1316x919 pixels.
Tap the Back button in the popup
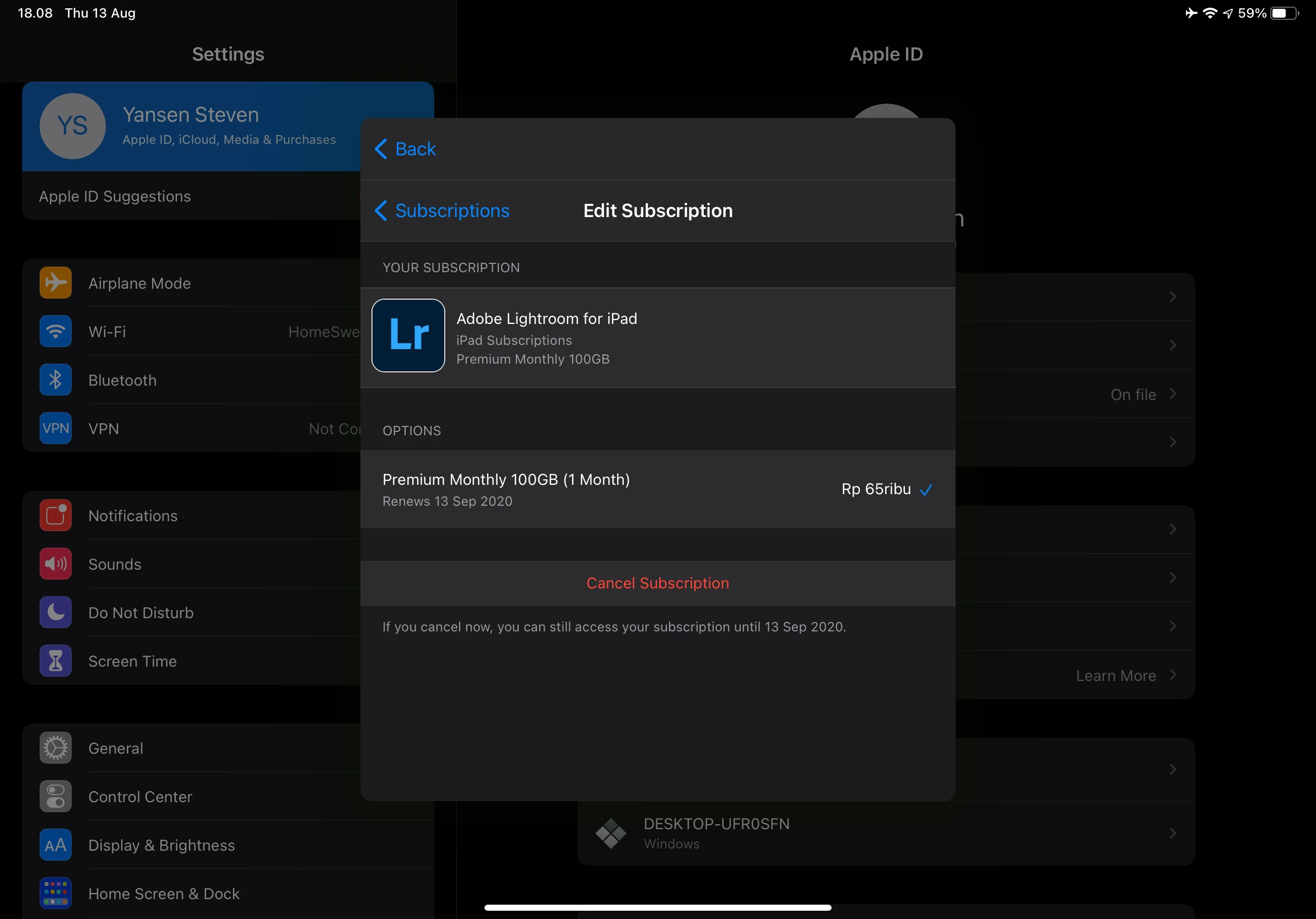[x=405, y=149]
